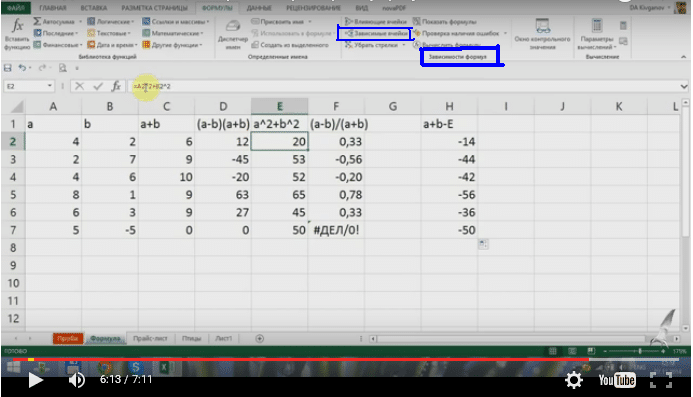Screen dimensions: 693x397
Task: Switch to Page Layout view in status bar
Action: [572, 351]
